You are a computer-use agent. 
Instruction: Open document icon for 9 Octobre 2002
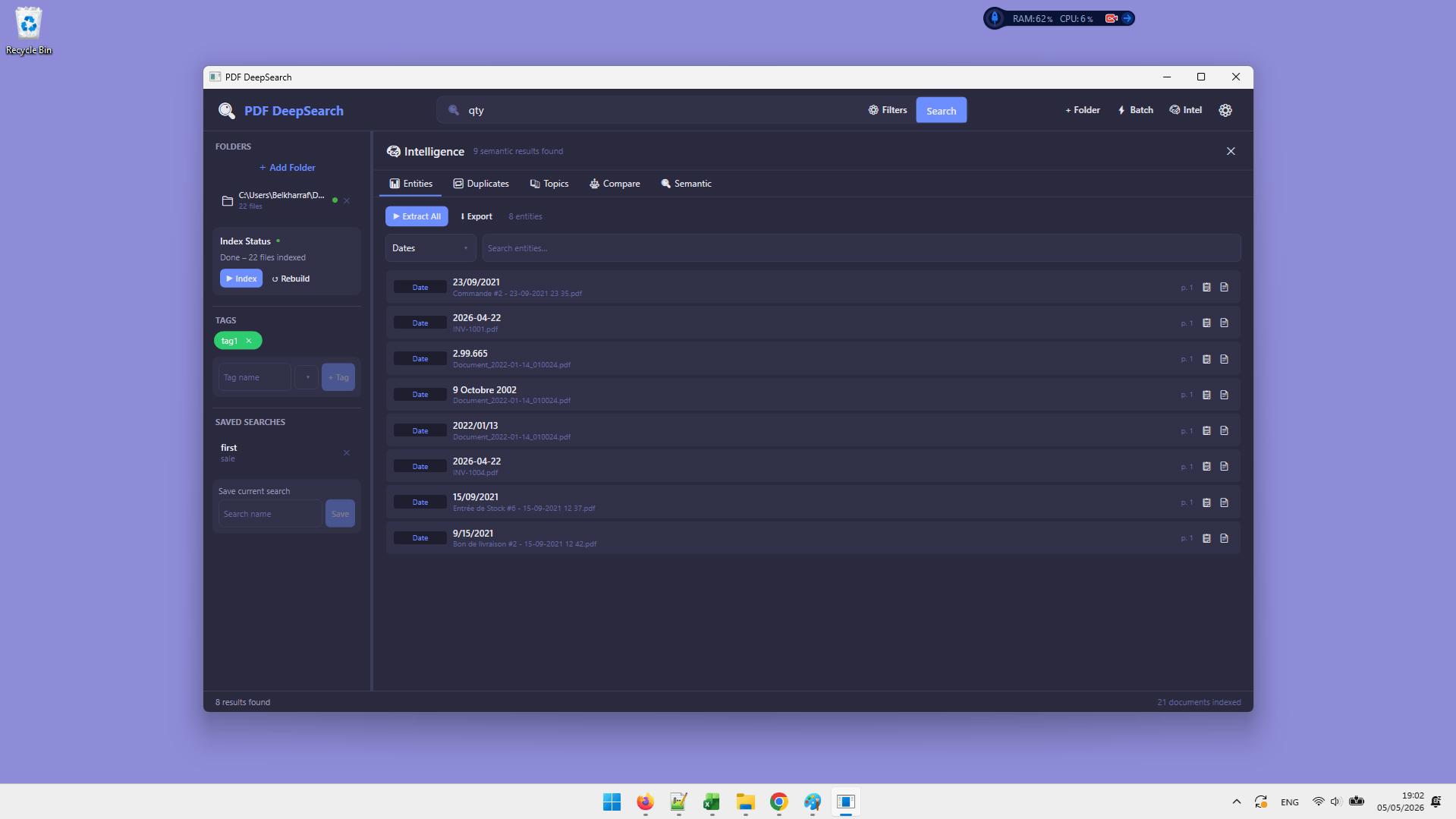tap(1224, 395)
